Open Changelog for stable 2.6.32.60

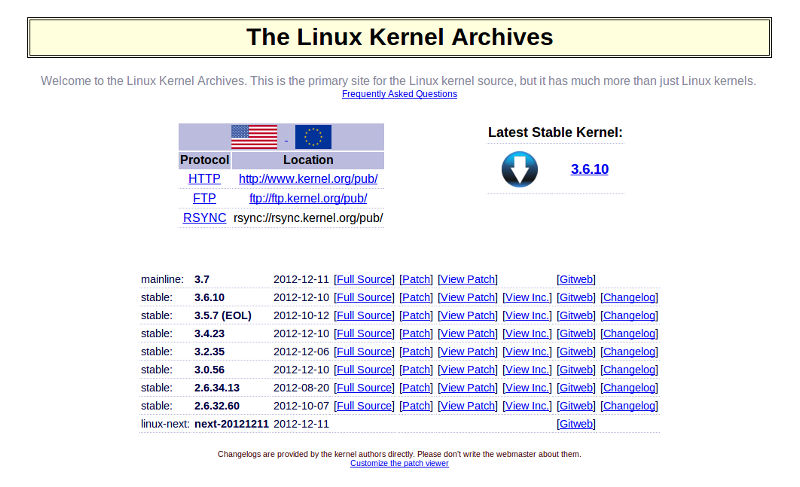(x=630, y=406)
